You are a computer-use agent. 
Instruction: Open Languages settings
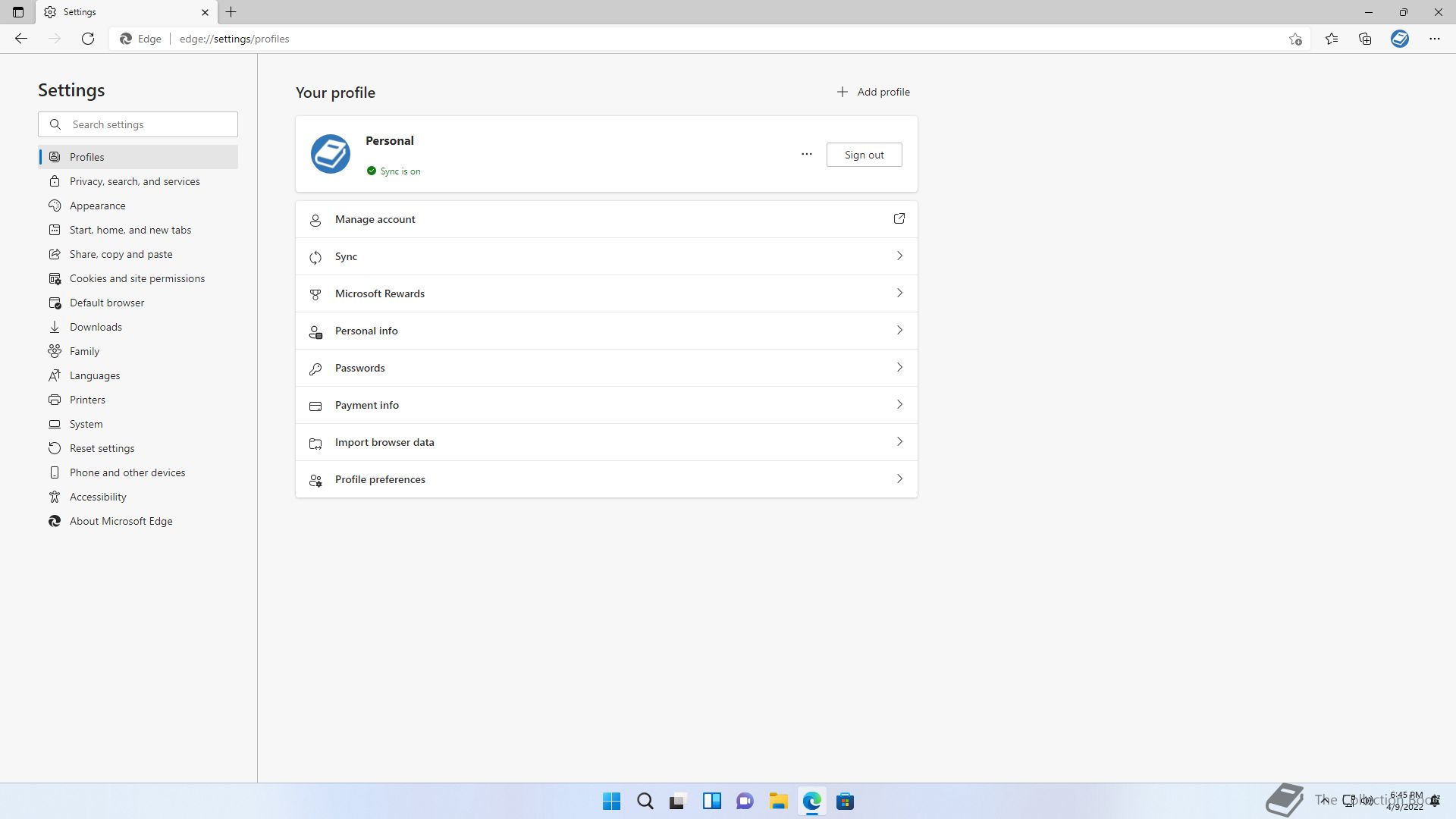(138, 375)
